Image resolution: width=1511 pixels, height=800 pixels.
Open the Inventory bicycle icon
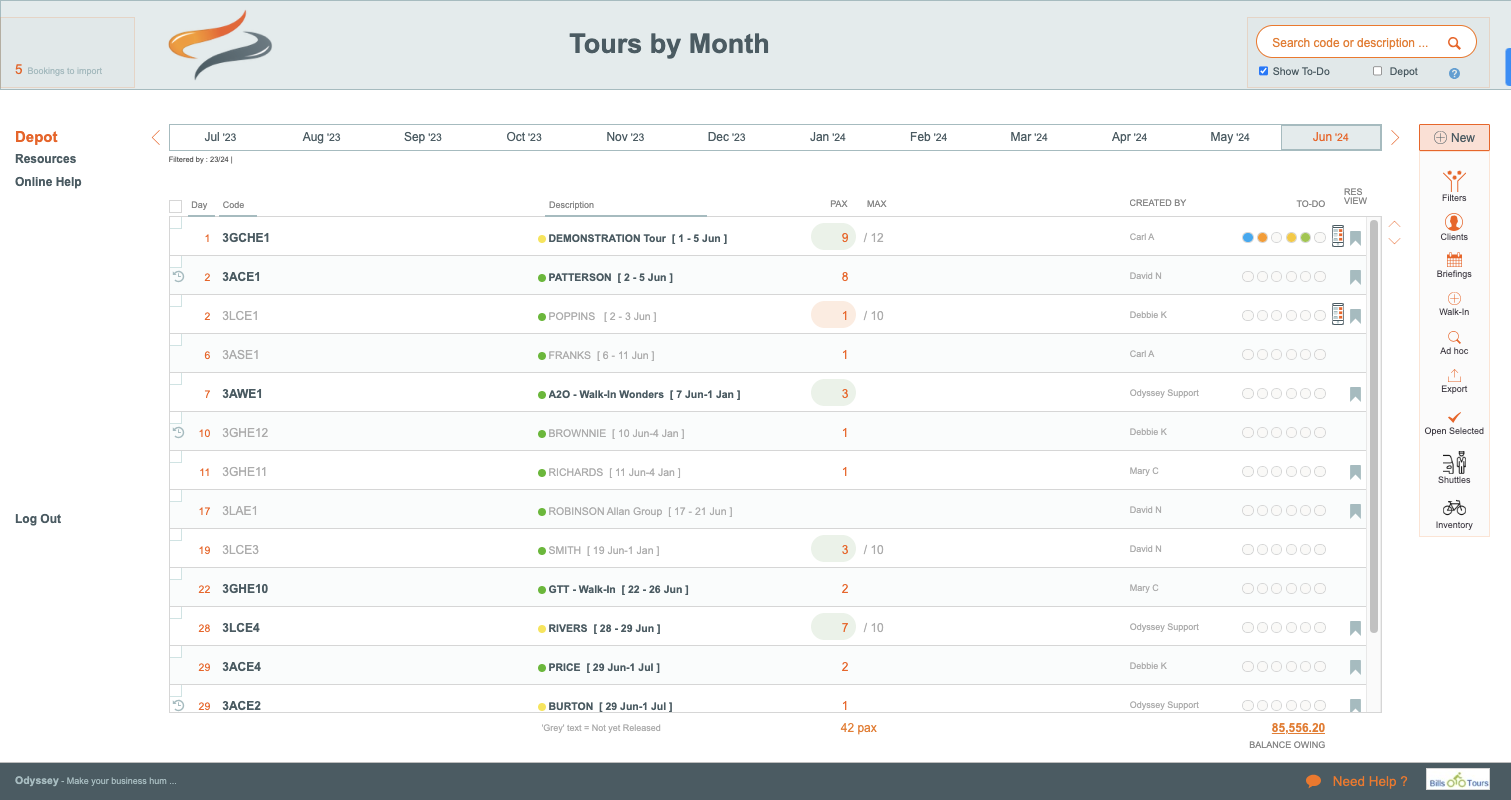click(1453, 508)
